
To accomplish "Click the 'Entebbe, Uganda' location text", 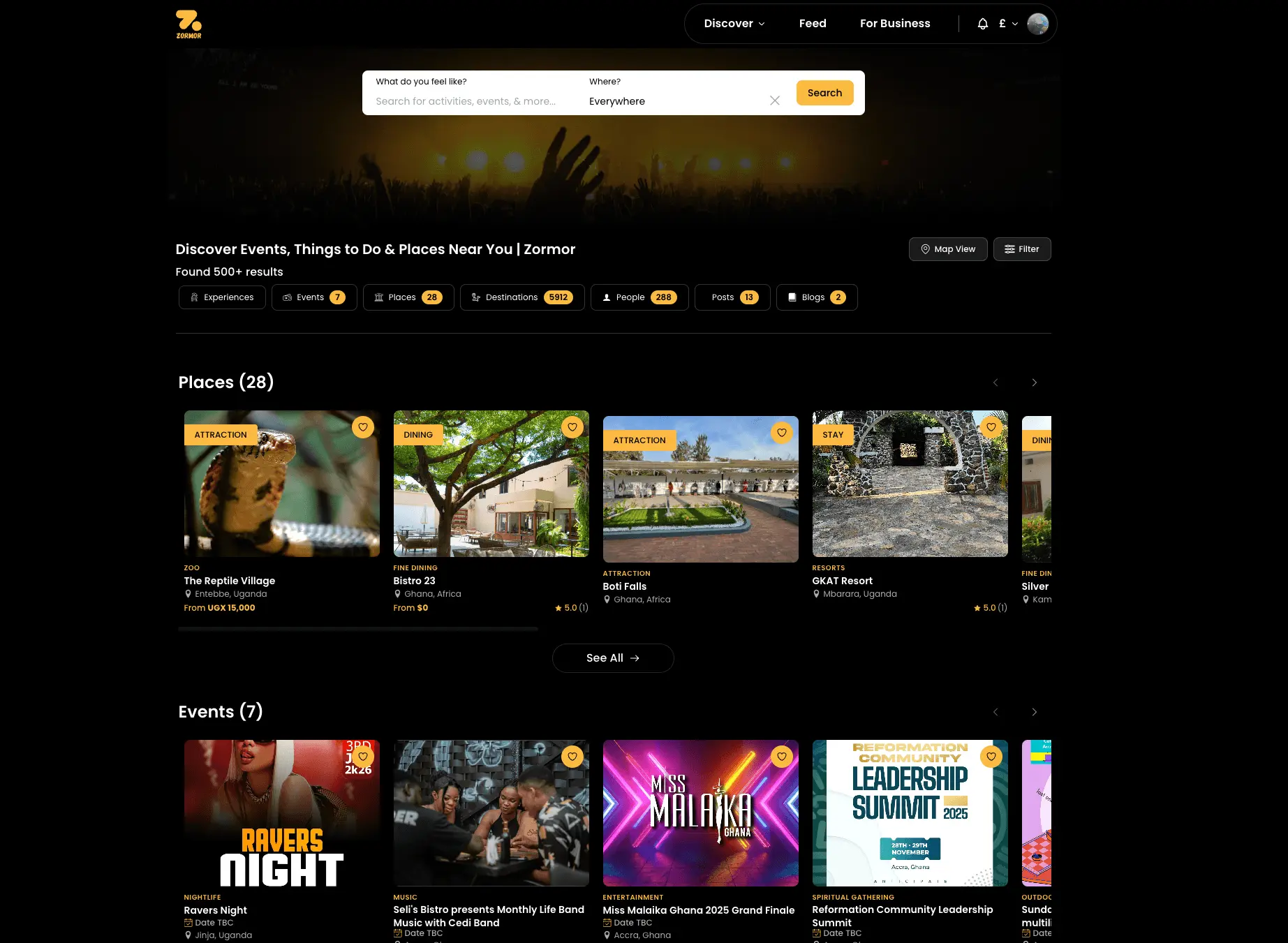I will (231, 594).
